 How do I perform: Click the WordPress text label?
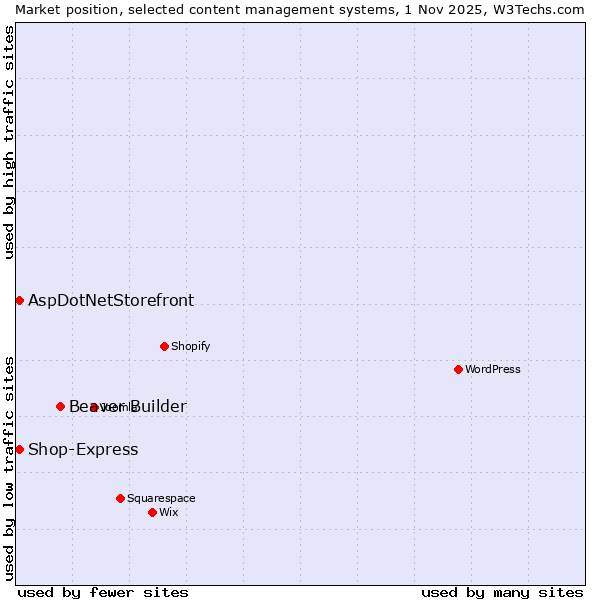pos(493,369)
